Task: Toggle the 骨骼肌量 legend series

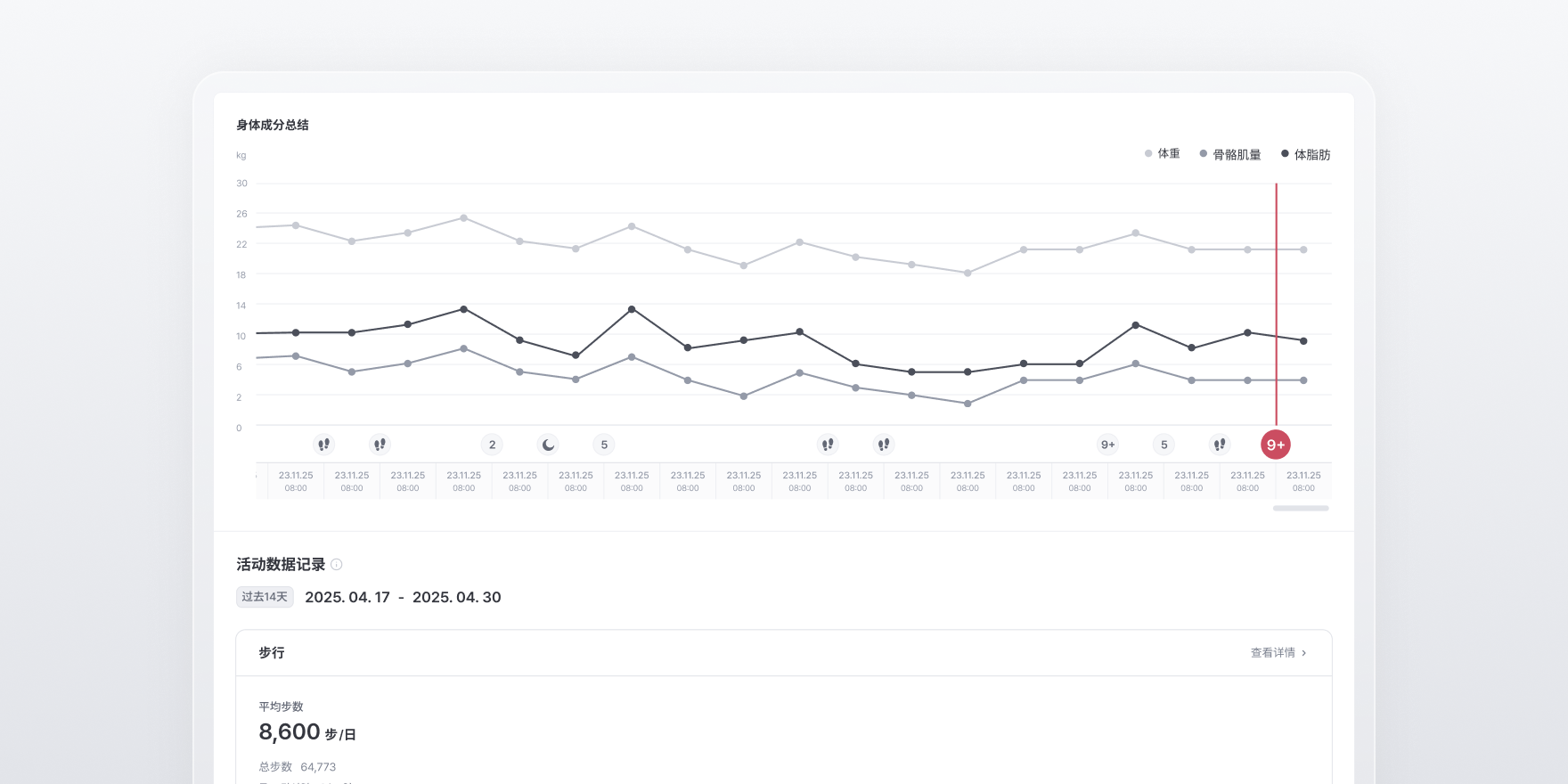Action: (1230, 154)
